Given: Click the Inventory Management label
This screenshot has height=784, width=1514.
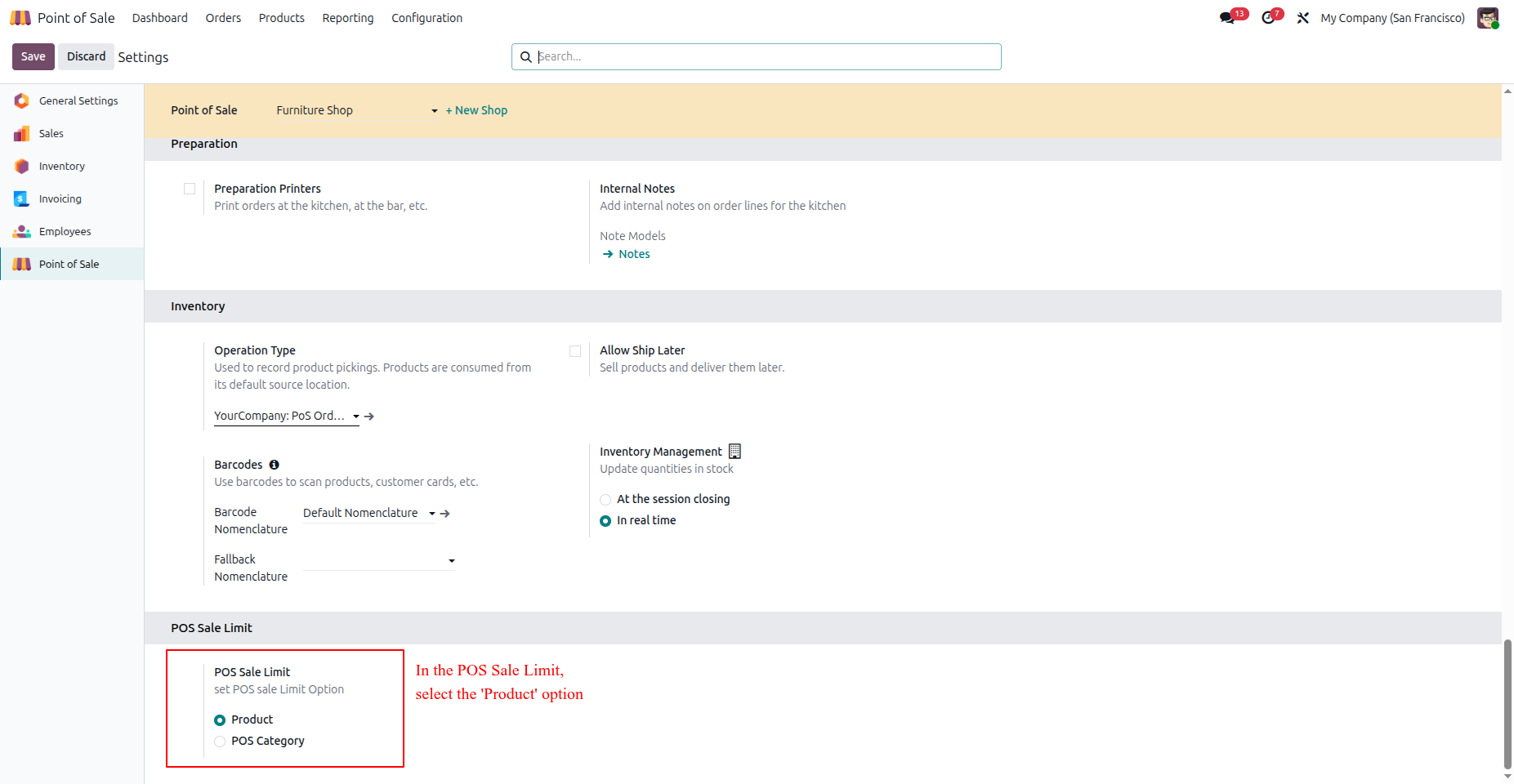Looking at the screenshot, I should point(661,452).
